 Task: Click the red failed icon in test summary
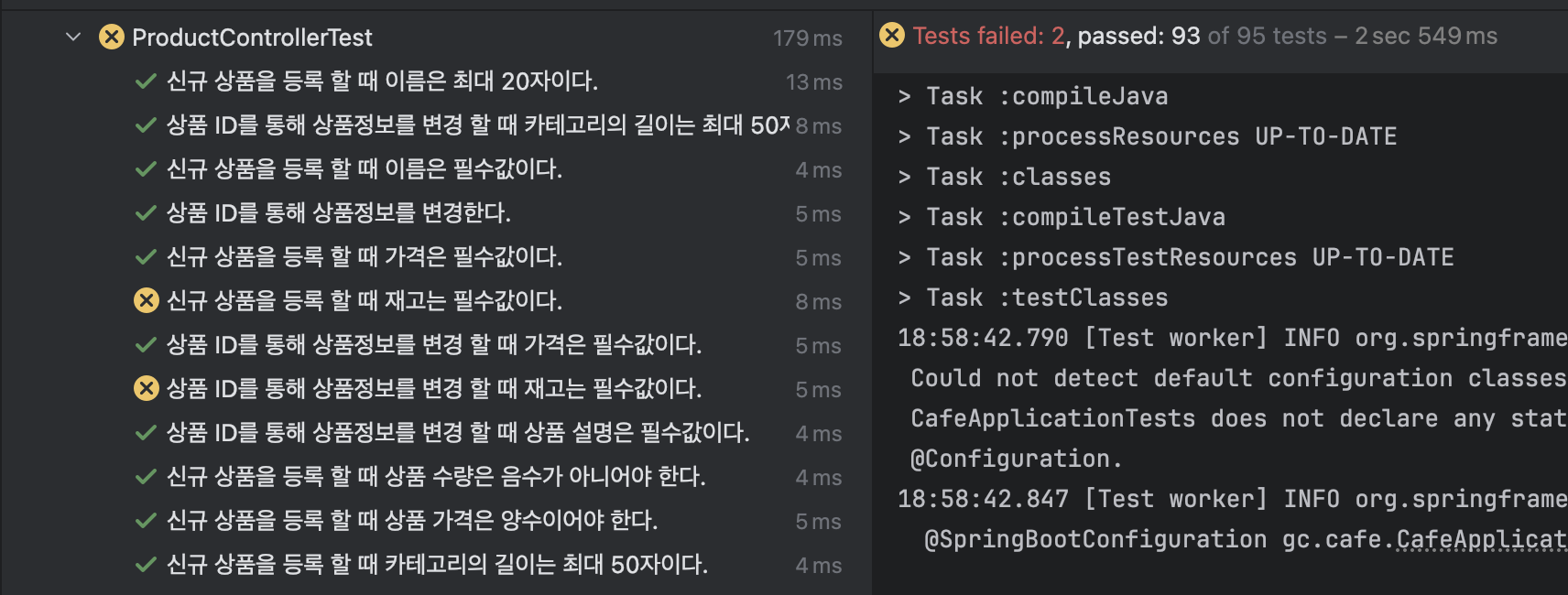(892, 36)
